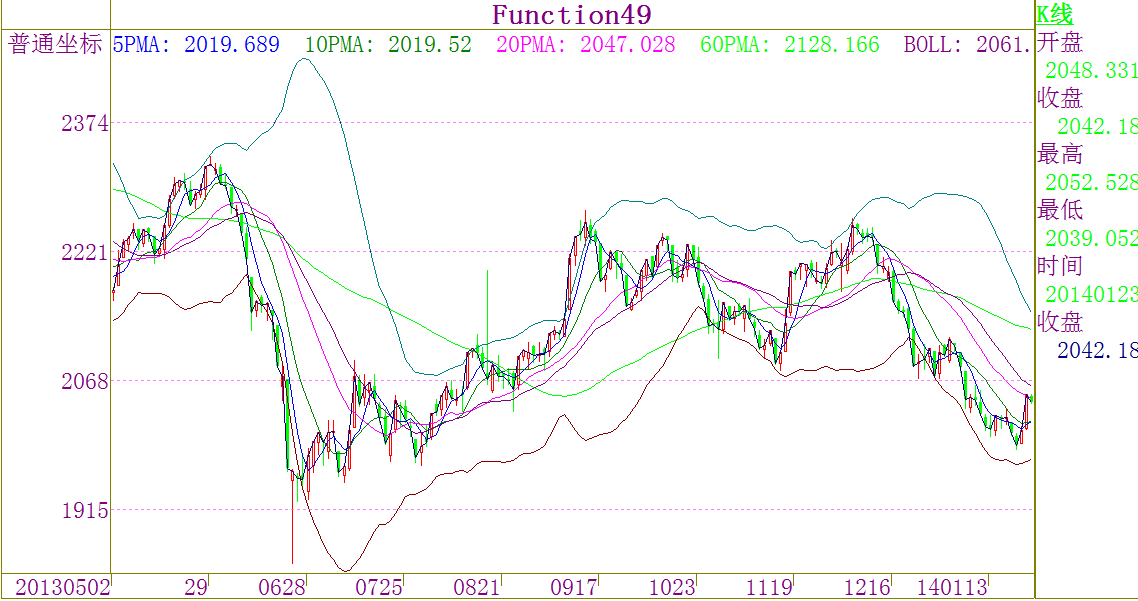Select the 0917 date on time axis
Viewport: 1138px width, 601px height.
tap(574, 587)
